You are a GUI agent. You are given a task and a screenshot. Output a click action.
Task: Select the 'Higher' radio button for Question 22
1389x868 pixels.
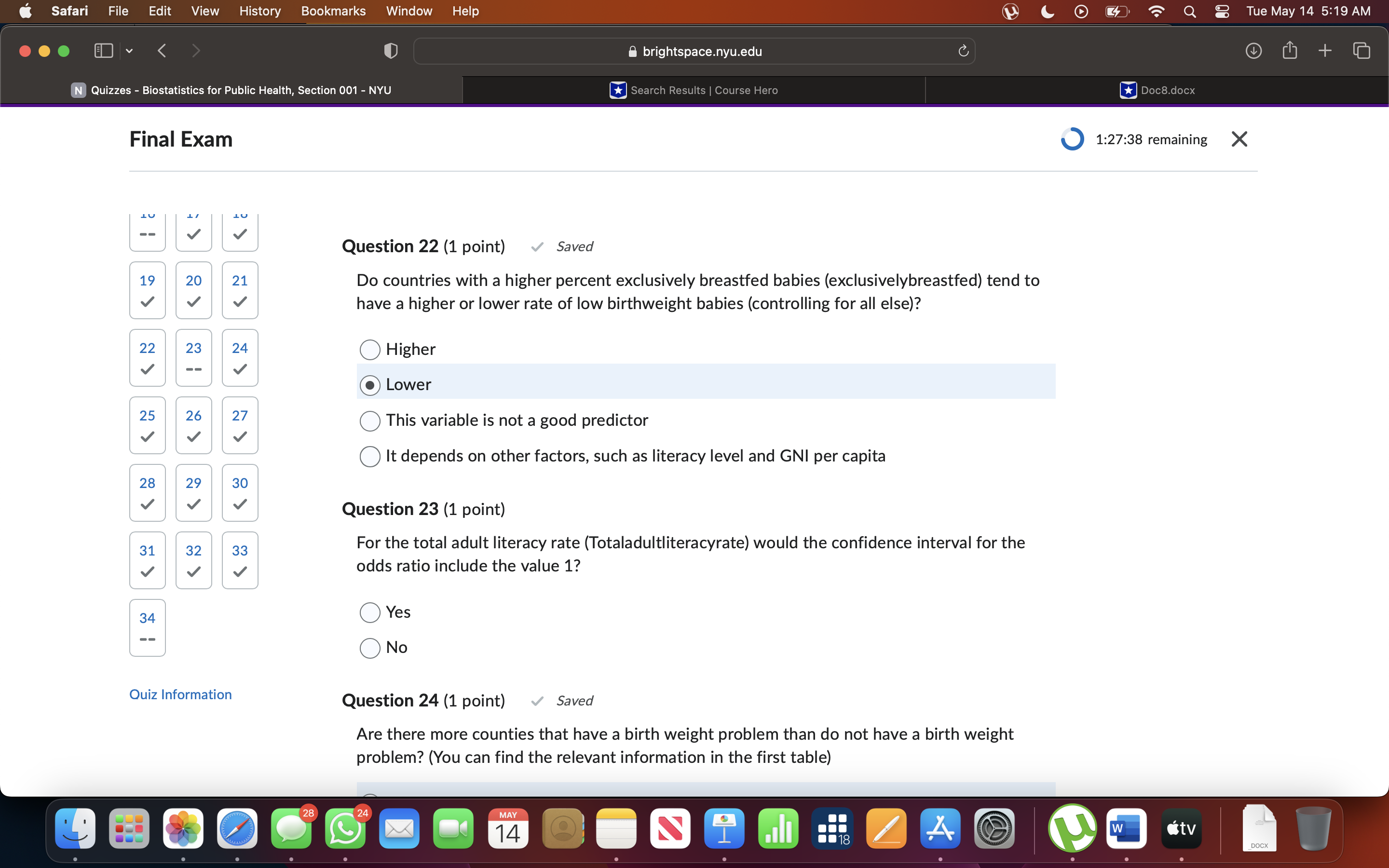(x=368, y=348)
